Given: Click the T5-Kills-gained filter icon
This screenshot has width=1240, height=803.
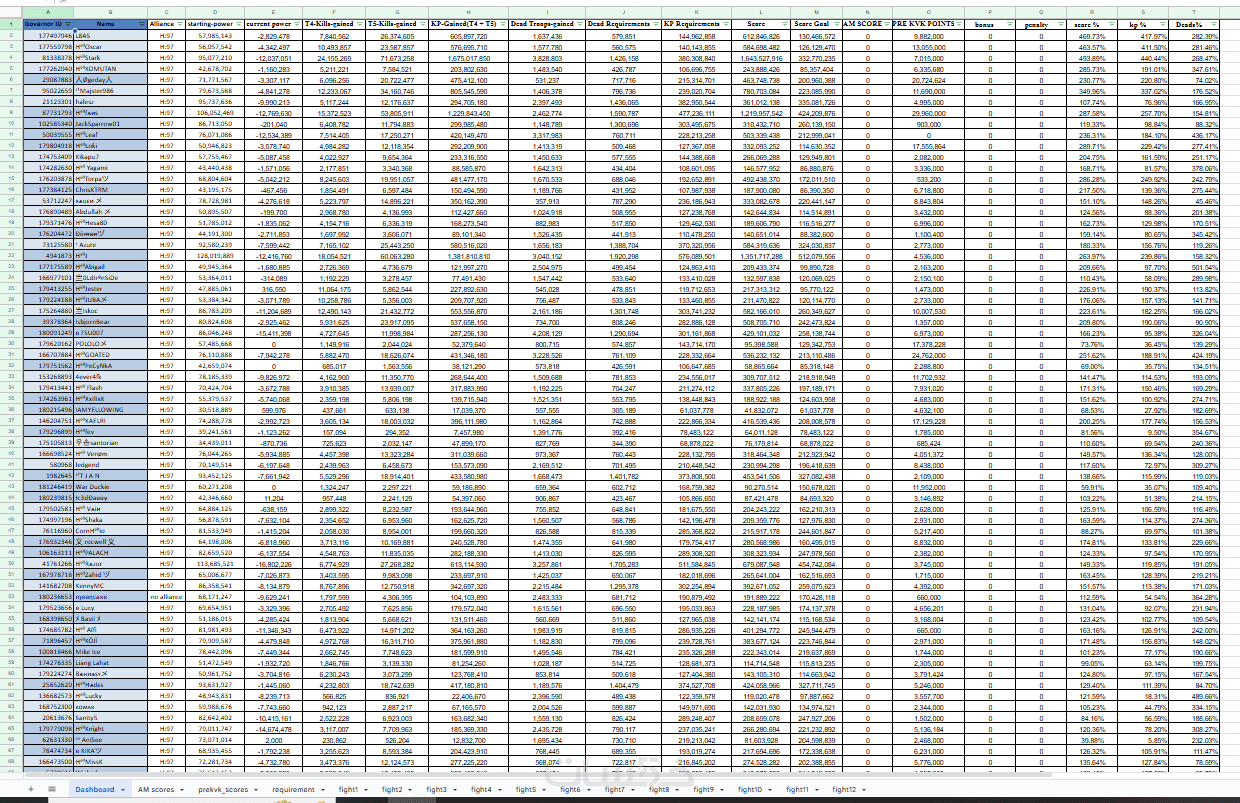Looking at the screenshot, I should pos(422,24).
